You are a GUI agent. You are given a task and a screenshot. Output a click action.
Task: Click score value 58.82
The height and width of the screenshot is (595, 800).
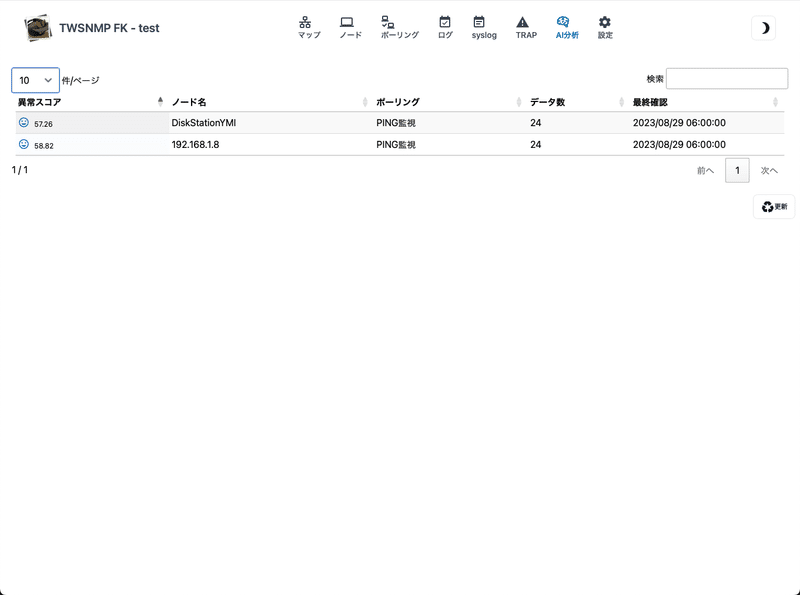[44, 146]
